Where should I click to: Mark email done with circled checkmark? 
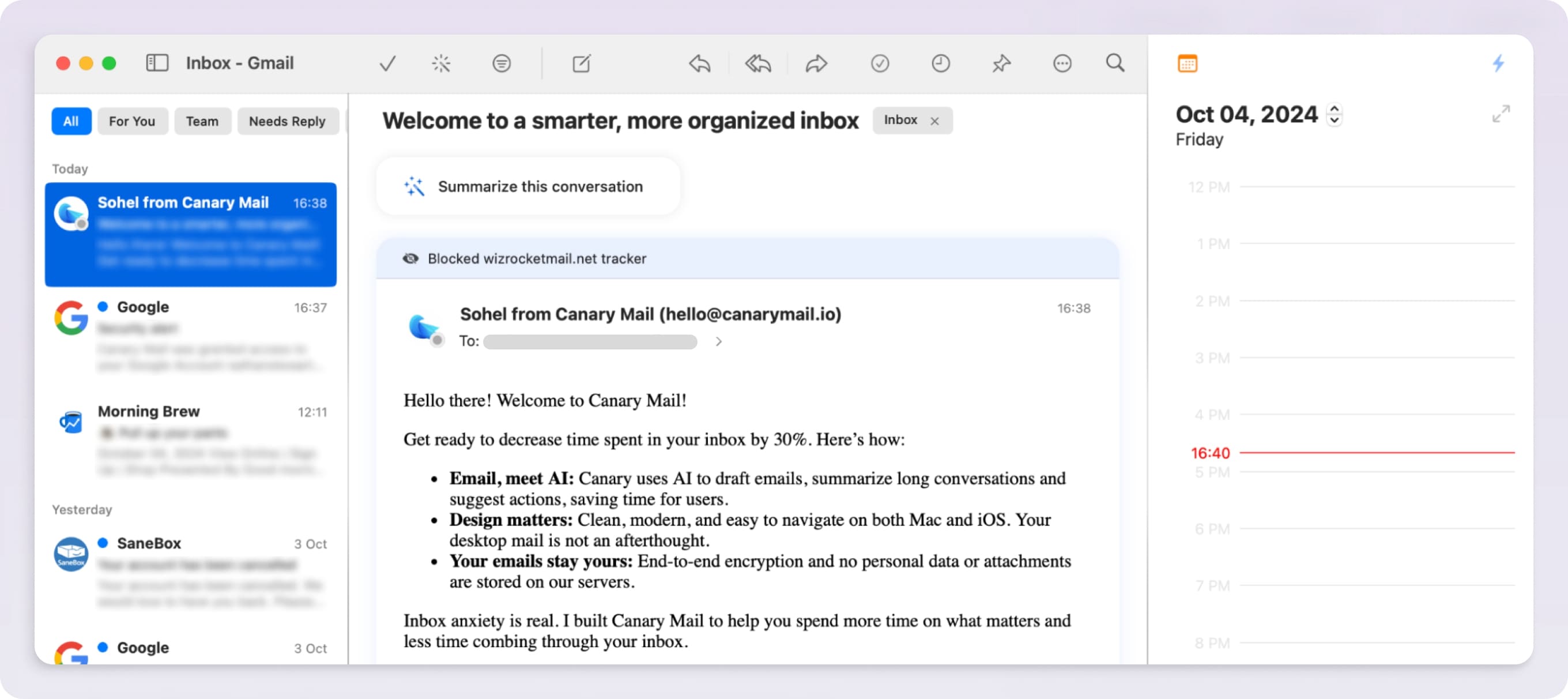[880, 63]
